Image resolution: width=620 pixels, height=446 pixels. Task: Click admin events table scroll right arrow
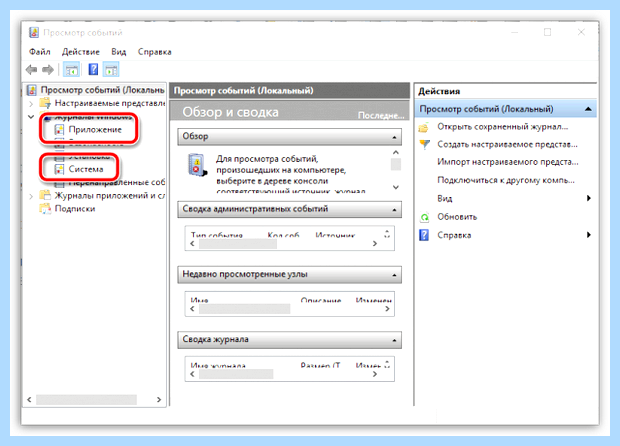tap(375, 244)
